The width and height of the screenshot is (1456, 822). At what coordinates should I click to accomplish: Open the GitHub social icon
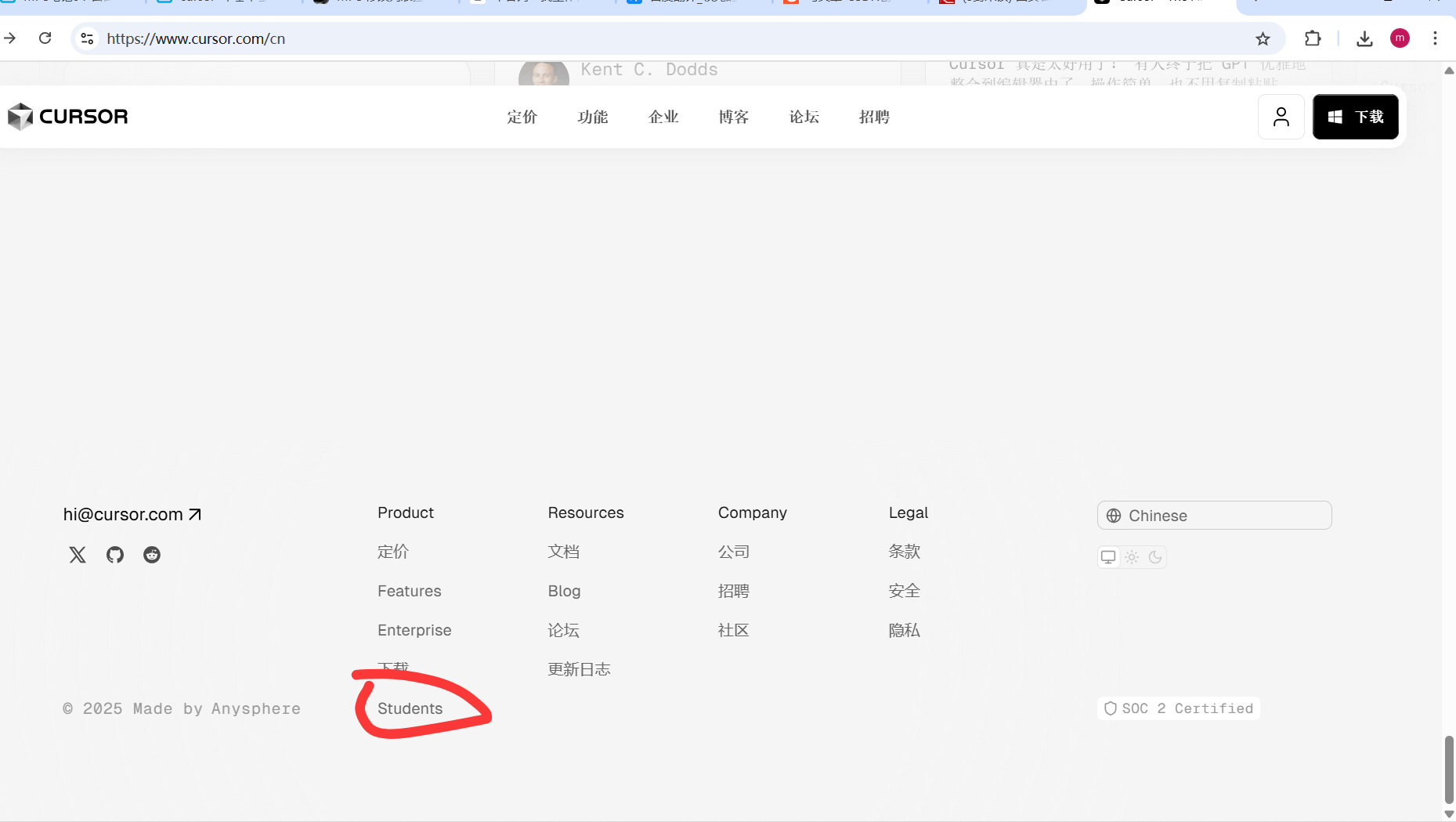coord(115,555)
